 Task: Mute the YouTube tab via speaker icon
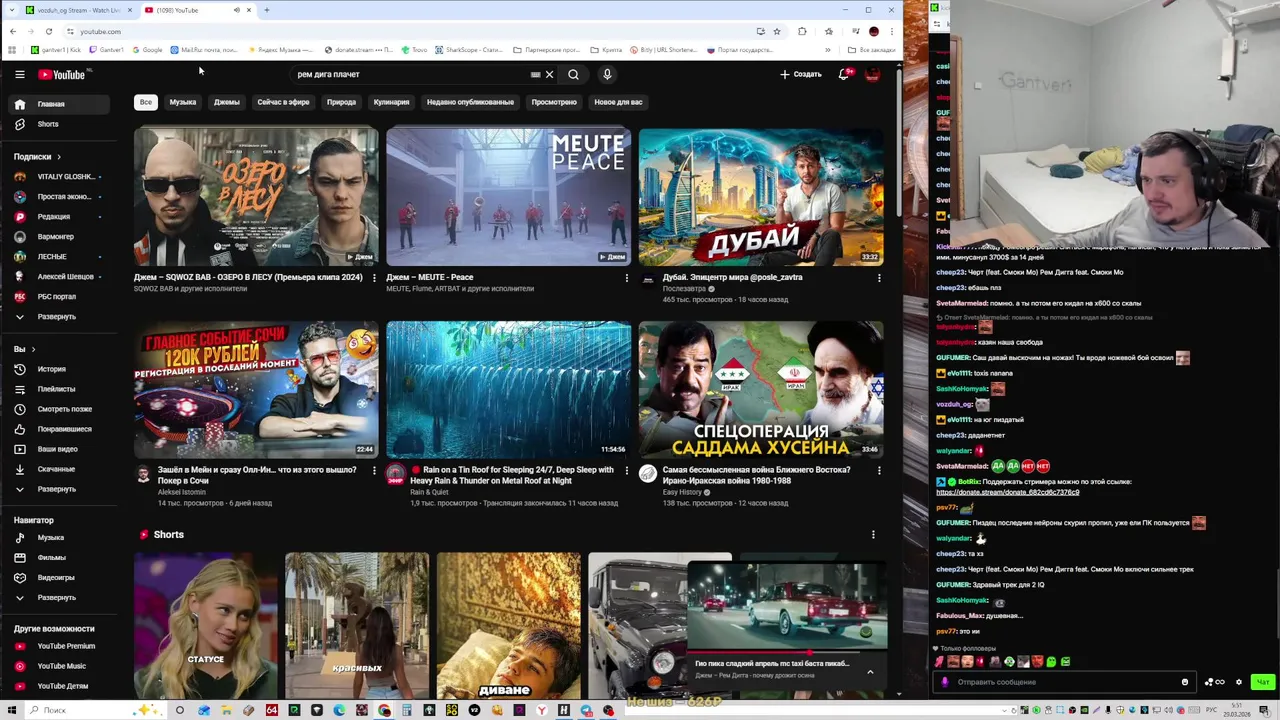point(236,10)
